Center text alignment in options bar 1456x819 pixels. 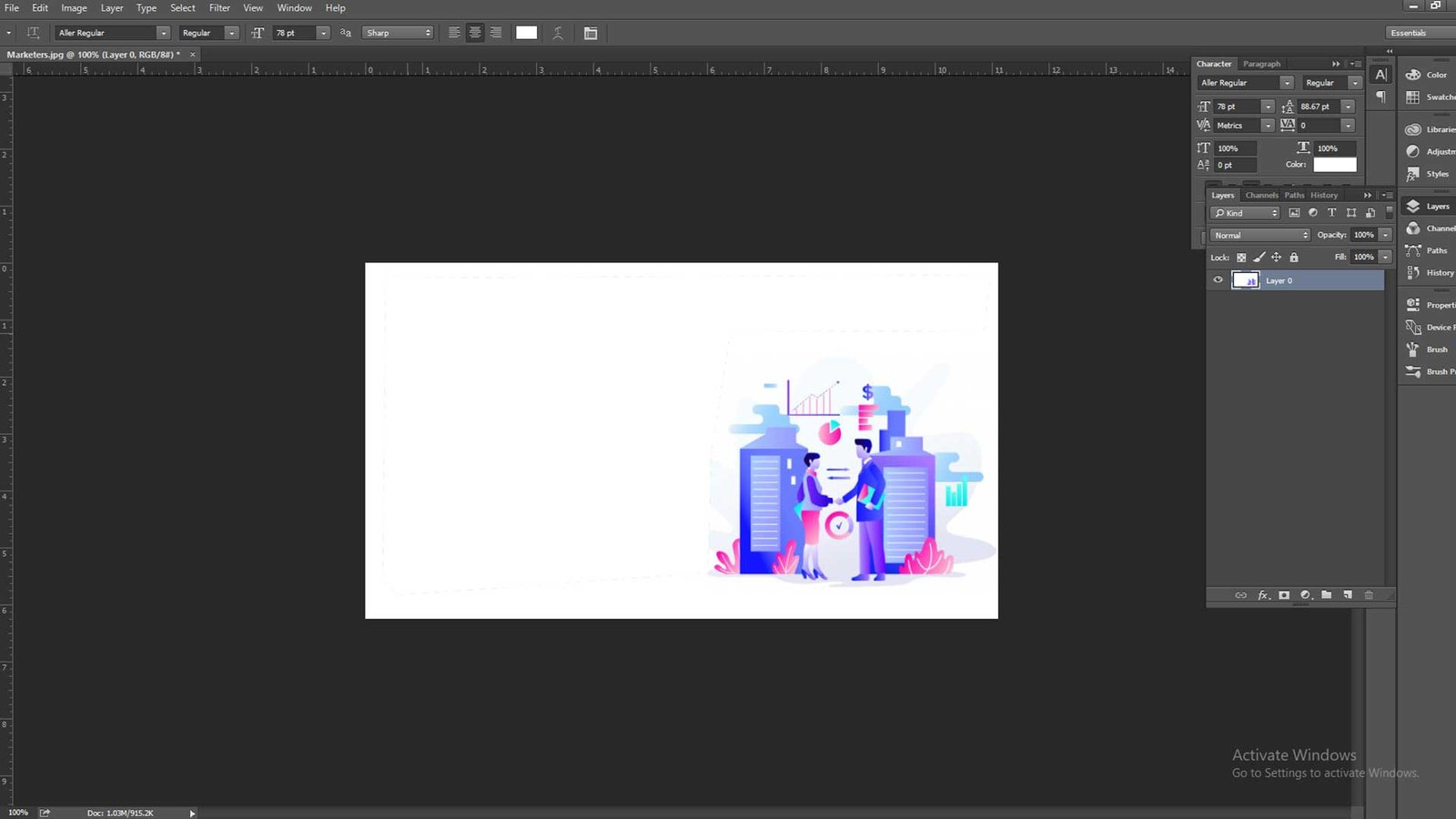(x=475, y=33)
